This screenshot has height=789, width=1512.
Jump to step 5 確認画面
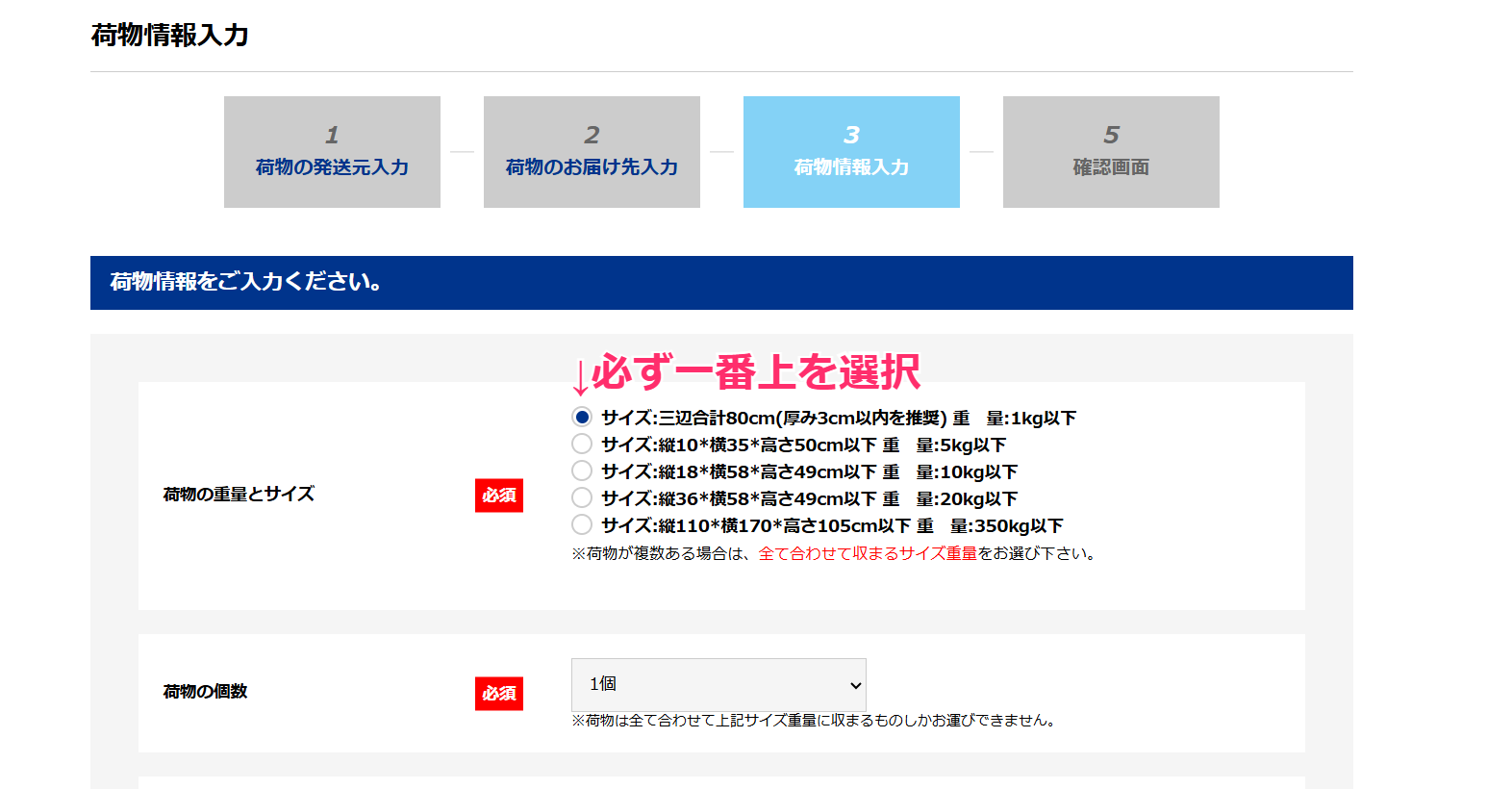tap(1111, 152)
